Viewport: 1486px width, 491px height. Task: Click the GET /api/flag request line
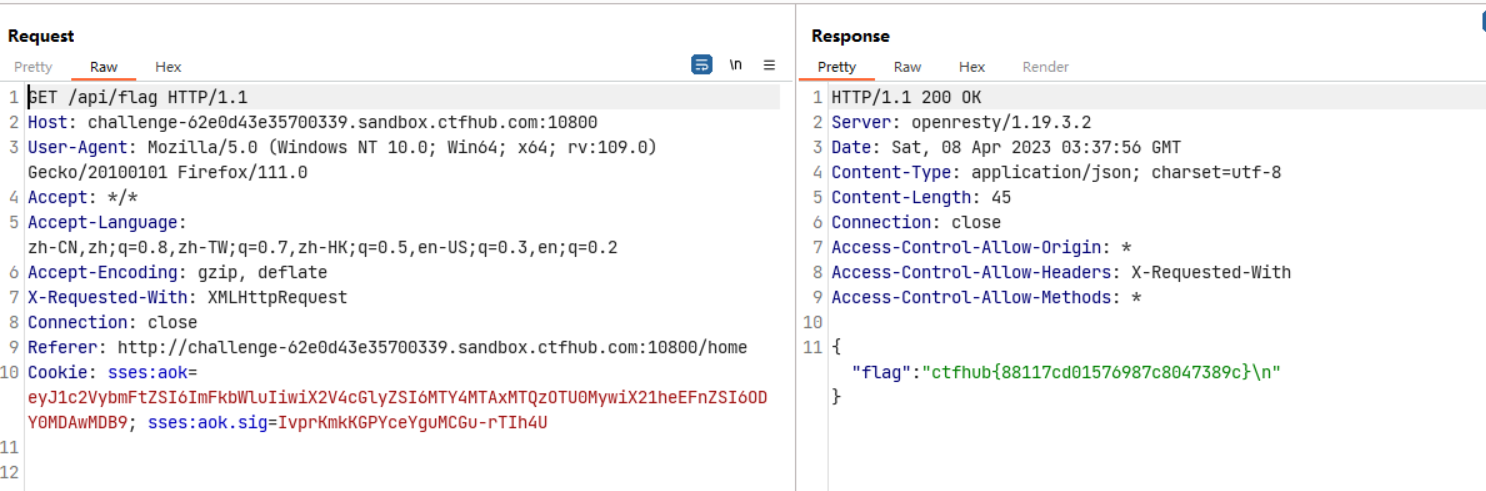point(138,98)
